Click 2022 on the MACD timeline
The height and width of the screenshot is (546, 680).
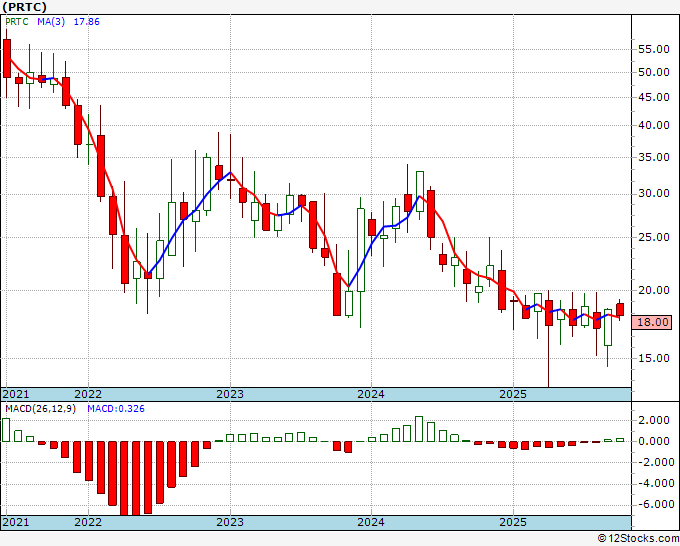(x=88, y=522)
